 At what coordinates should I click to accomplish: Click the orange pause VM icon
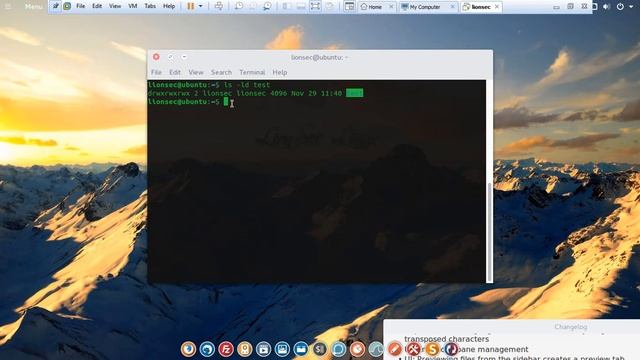[190, 6]
